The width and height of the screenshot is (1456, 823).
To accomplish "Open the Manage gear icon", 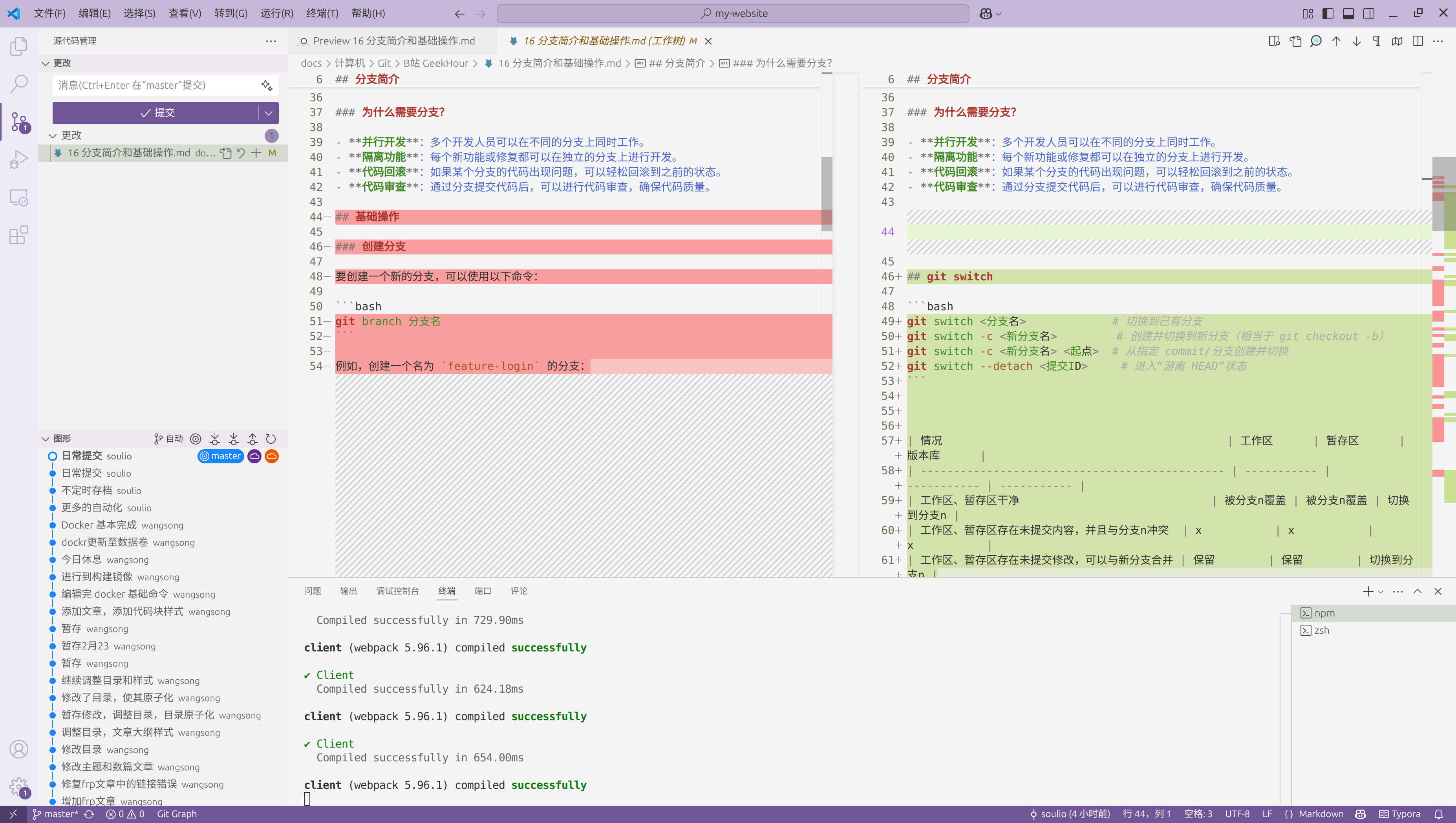I will pyautogui.click(x=19, y=786).
